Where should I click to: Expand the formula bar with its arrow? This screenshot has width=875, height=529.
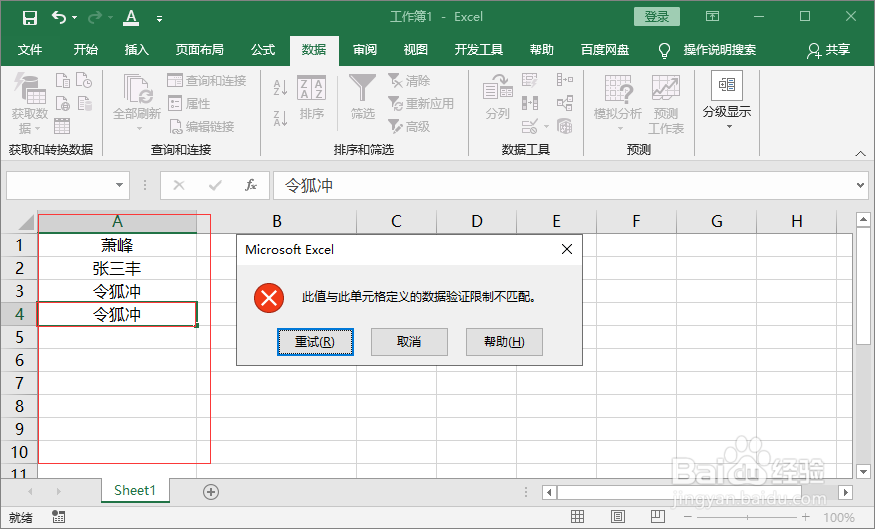[860, 185]
